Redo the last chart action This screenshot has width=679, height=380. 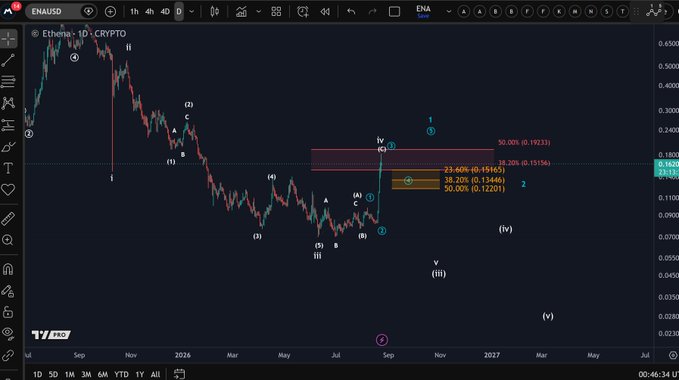372,12
